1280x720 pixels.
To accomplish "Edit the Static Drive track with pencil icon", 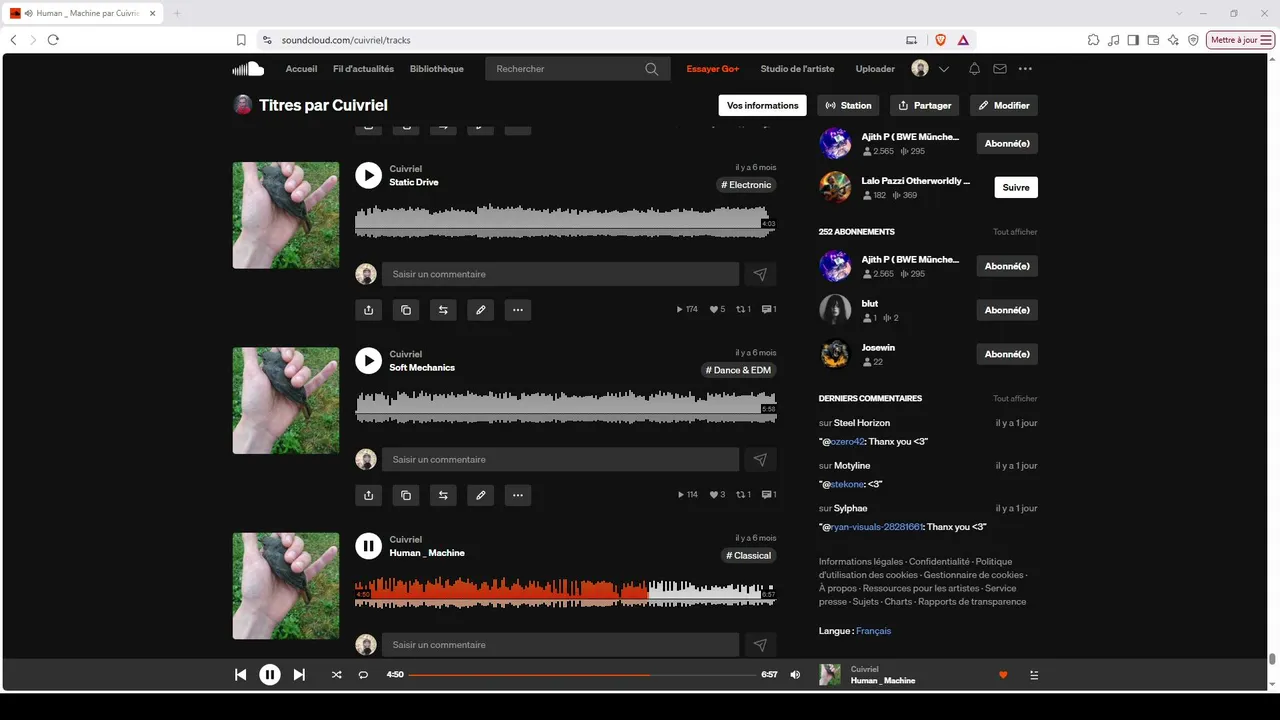I will click(481, 310).
